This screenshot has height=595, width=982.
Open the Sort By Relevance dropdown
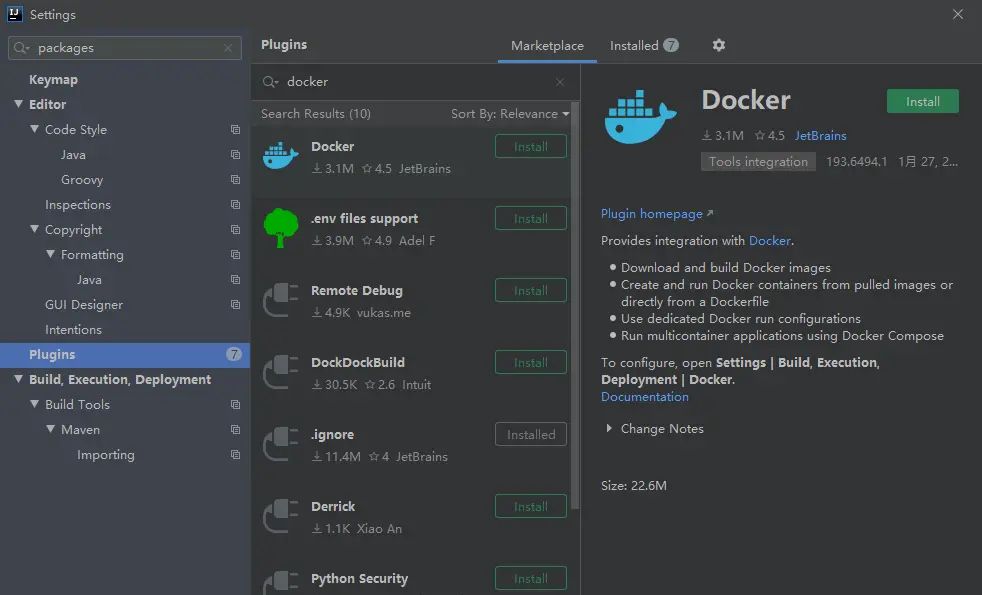[509, 113]
